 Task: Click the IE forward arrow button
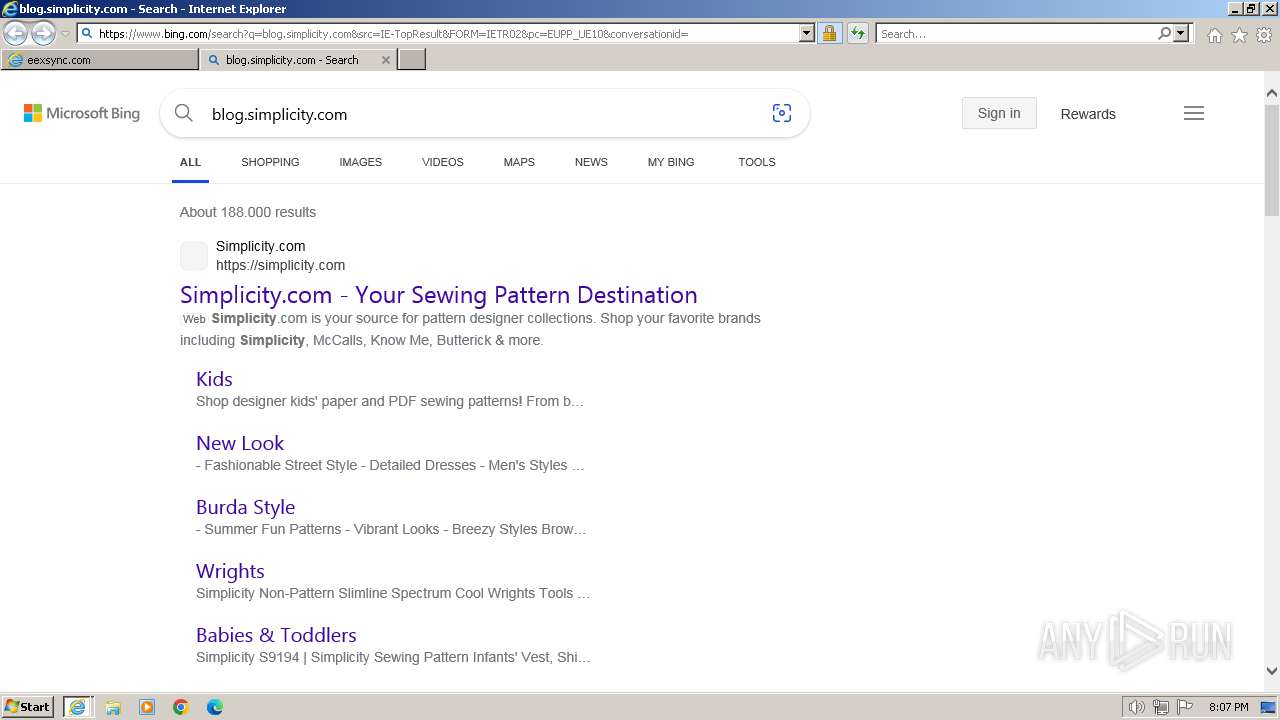pos(43,34)
